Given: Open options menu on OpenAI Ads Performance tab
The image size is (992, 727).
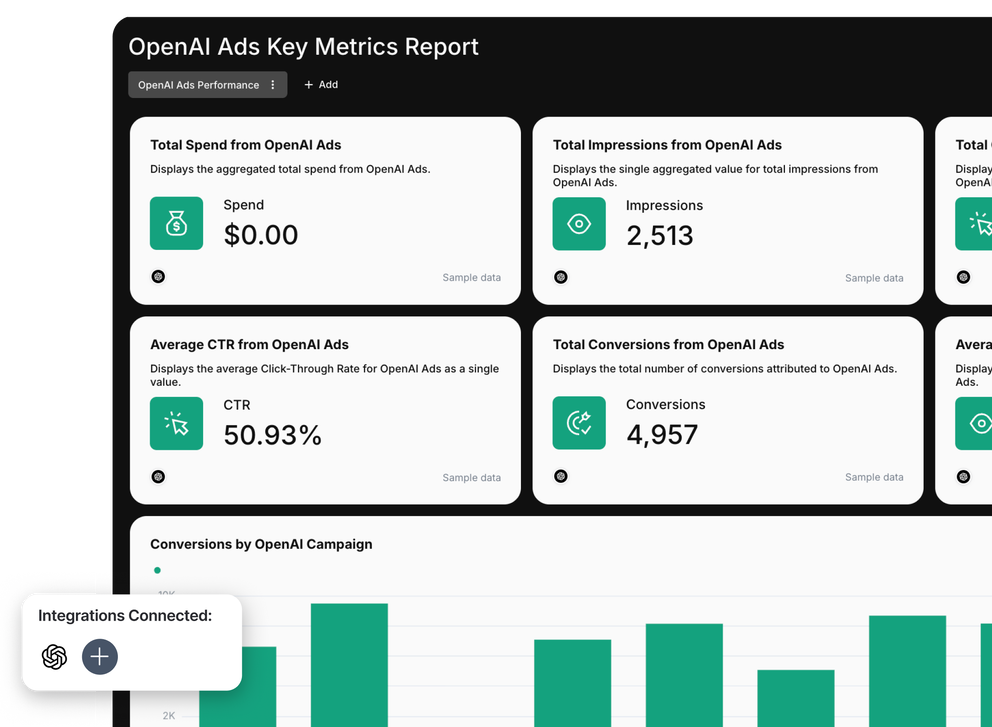Looking at the screenshot, I should [273, 85].
